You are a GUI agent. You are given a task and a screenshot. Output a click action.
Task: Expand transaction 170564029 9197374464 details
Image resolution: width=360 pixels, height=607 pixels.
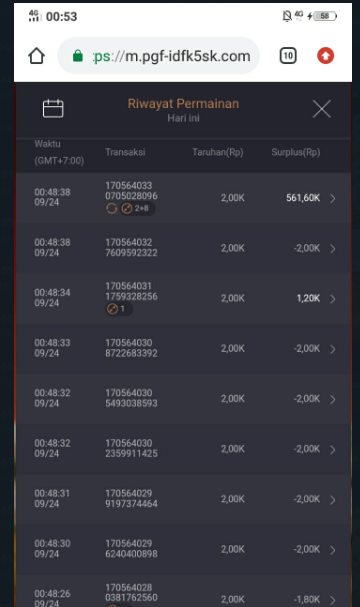pos(333,500)
